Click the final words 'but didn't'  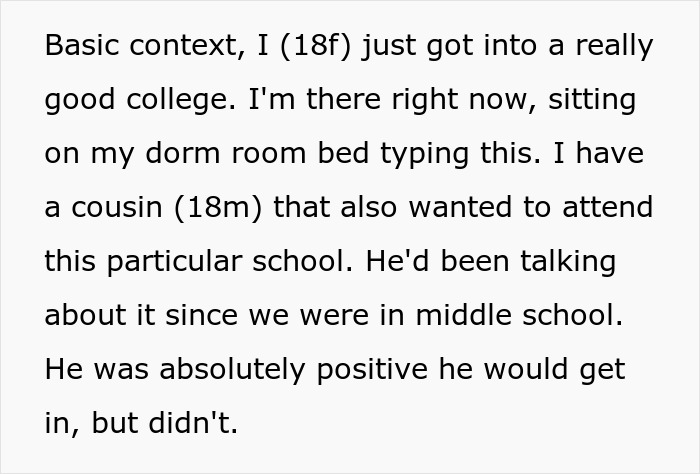click(165, 424)
